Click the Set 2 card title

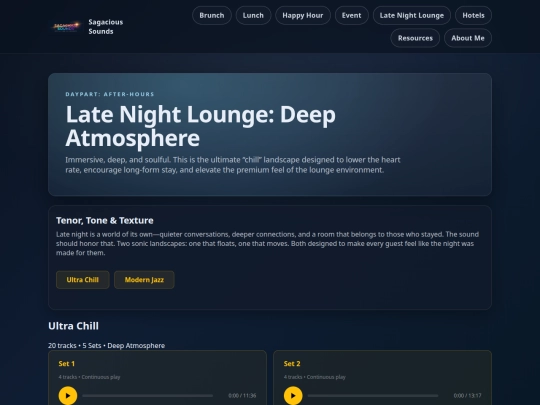point(292,364)
